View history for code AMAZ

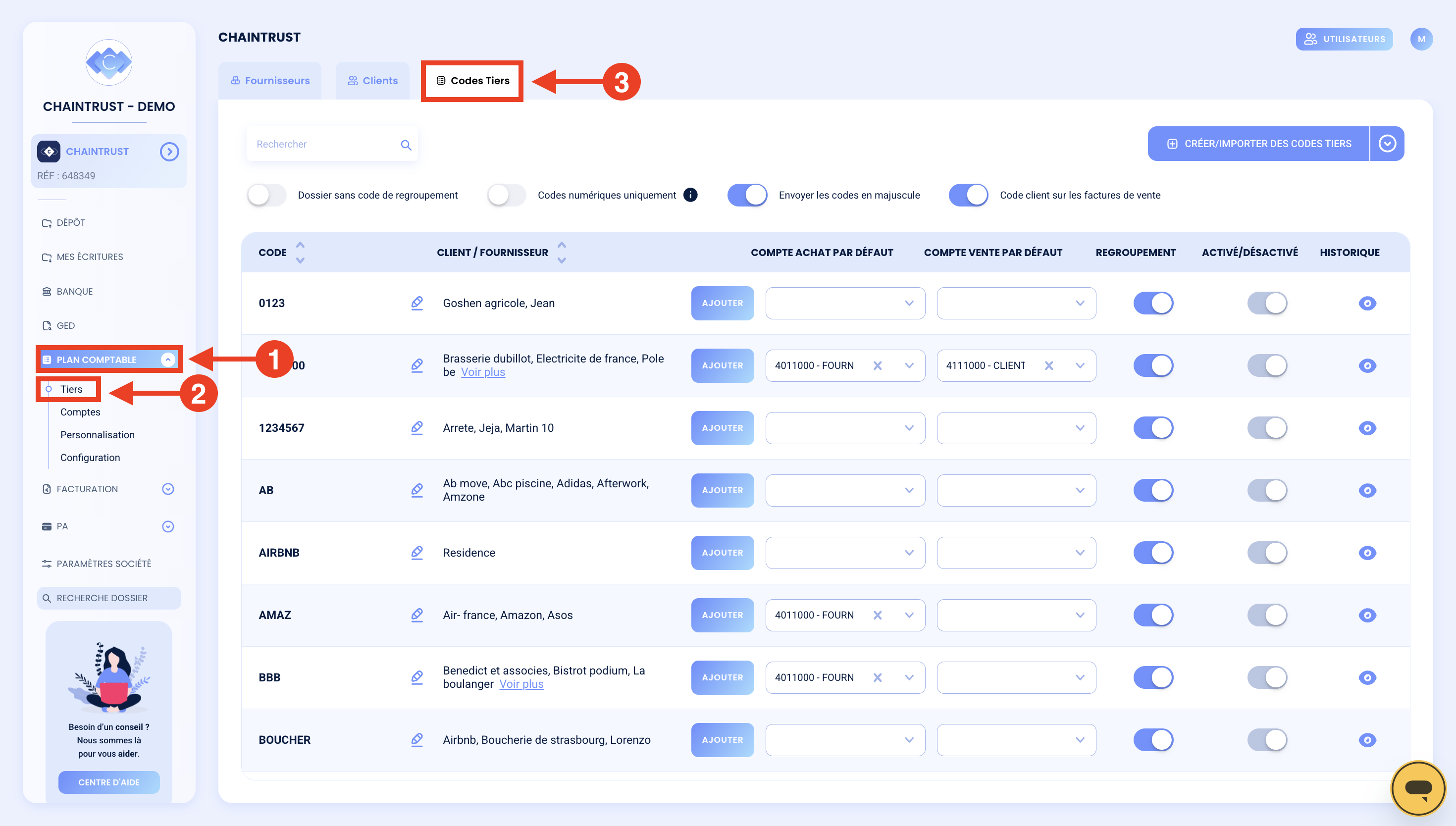[1367, 615]
